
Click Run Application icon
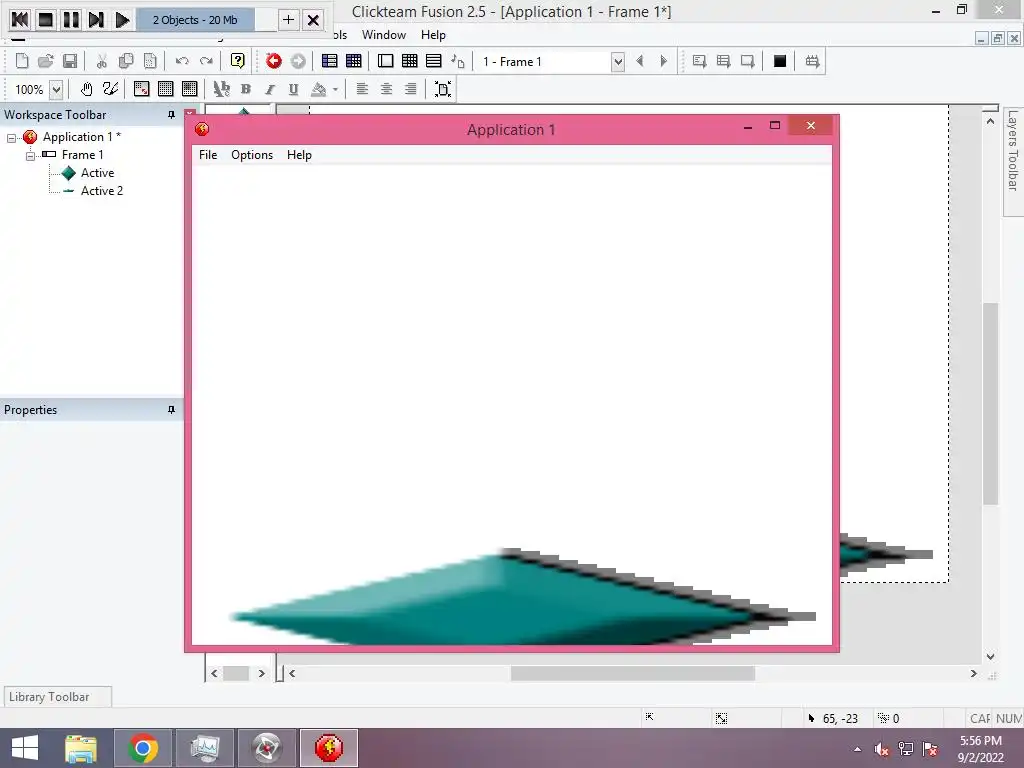724,61
